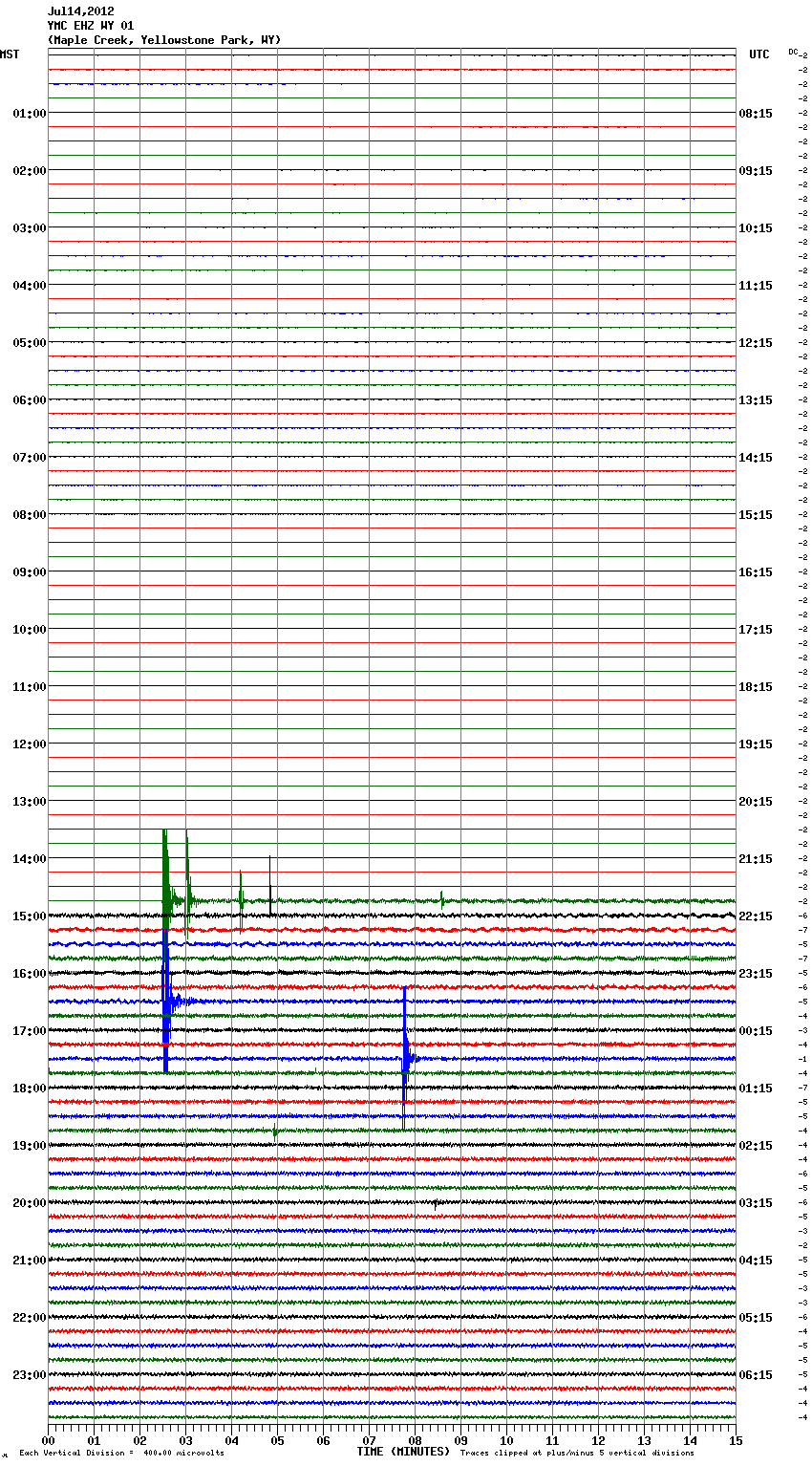Select the station code YMC EHZ WY 01
This screenshot has height=1466, width=812.
tap(91, 26)
